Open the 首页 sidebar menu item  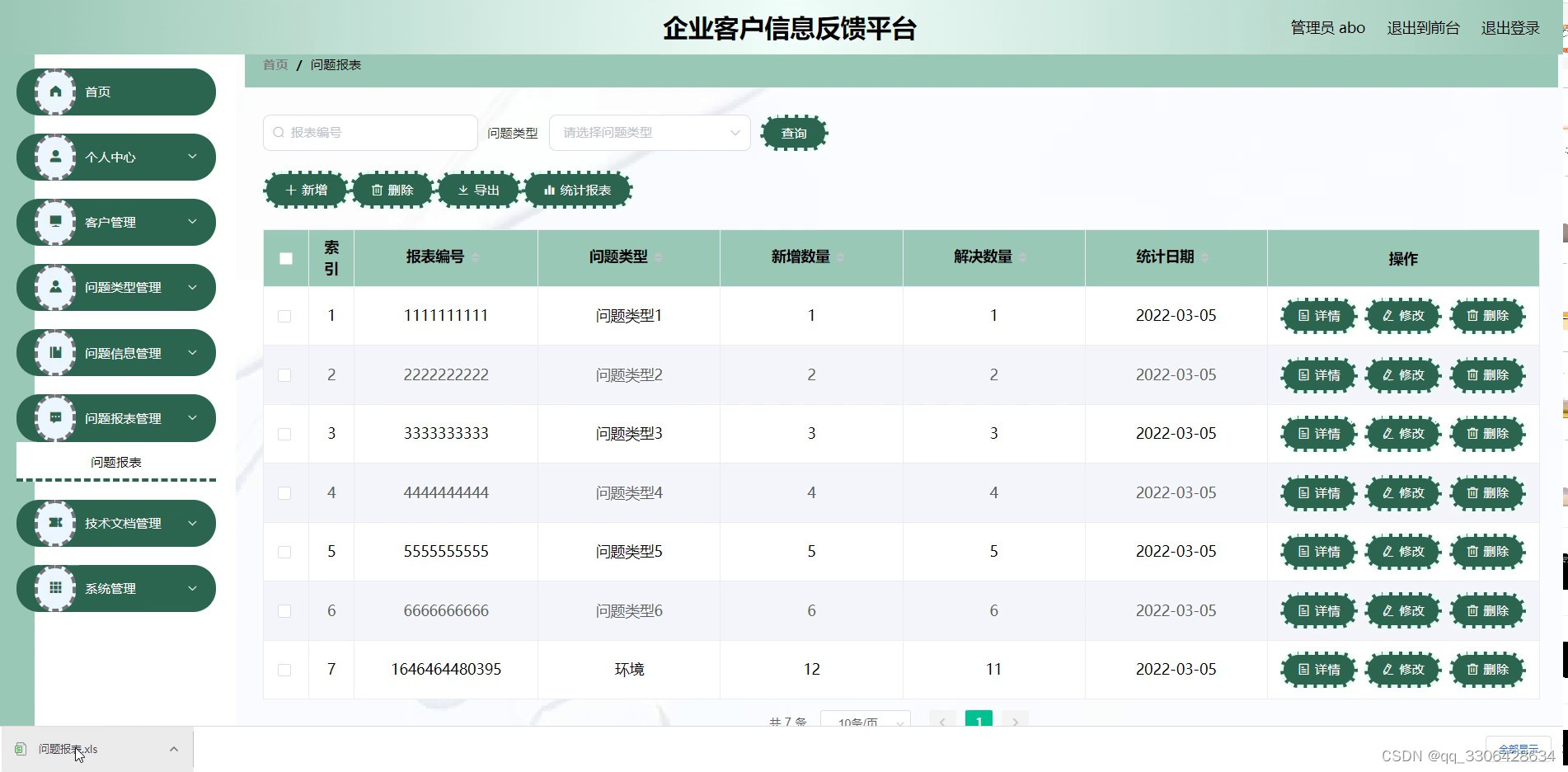tap(116, 92)
